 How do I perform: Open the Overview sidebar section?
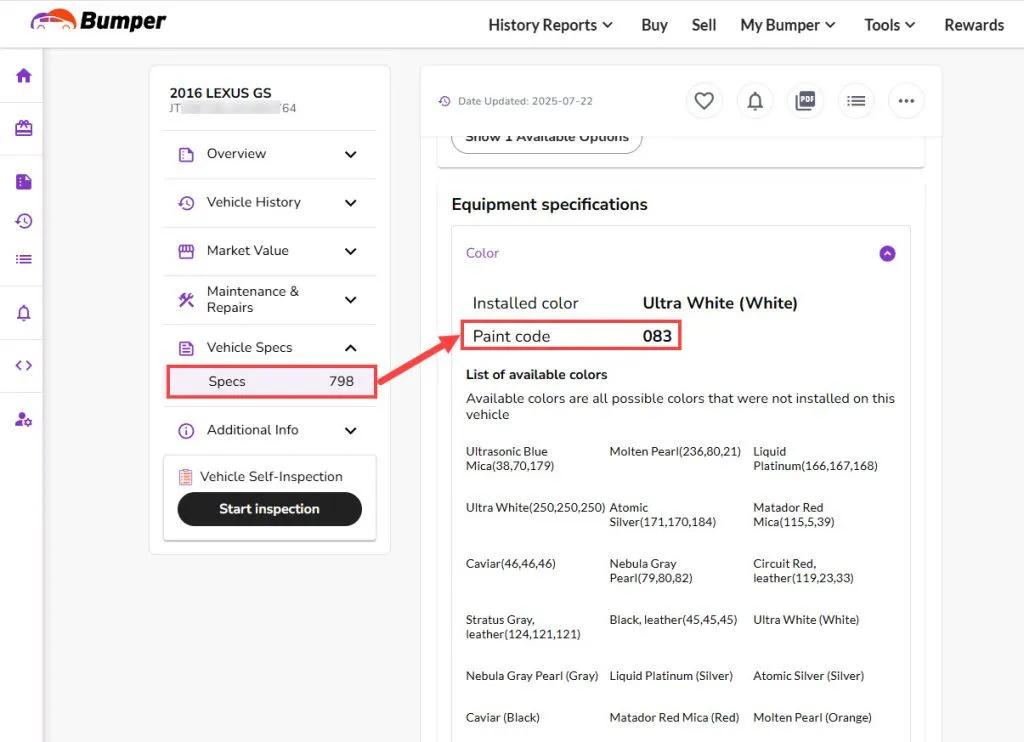(x=269, y=154)
